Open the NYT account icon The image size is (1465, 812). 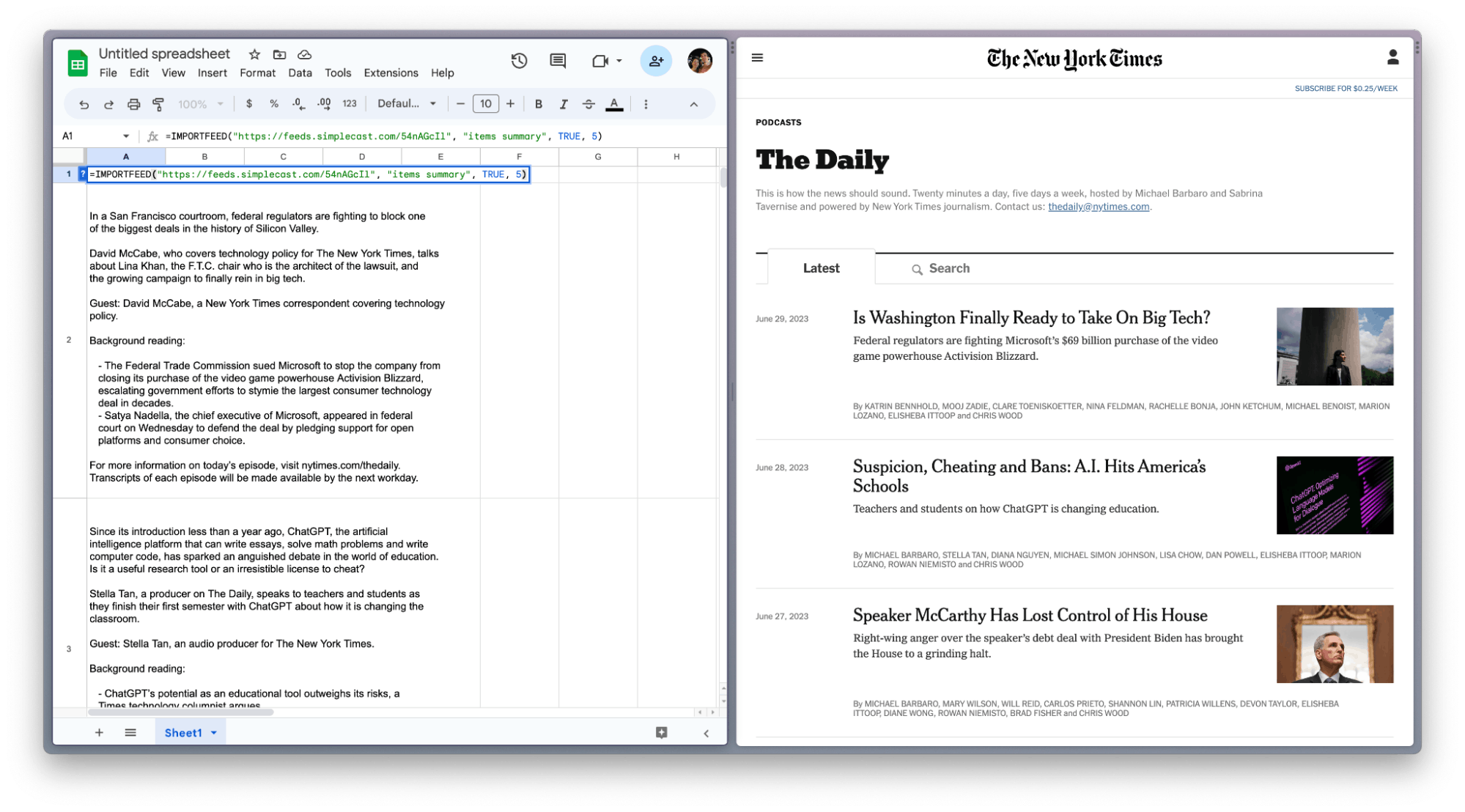coord(1392,57)
